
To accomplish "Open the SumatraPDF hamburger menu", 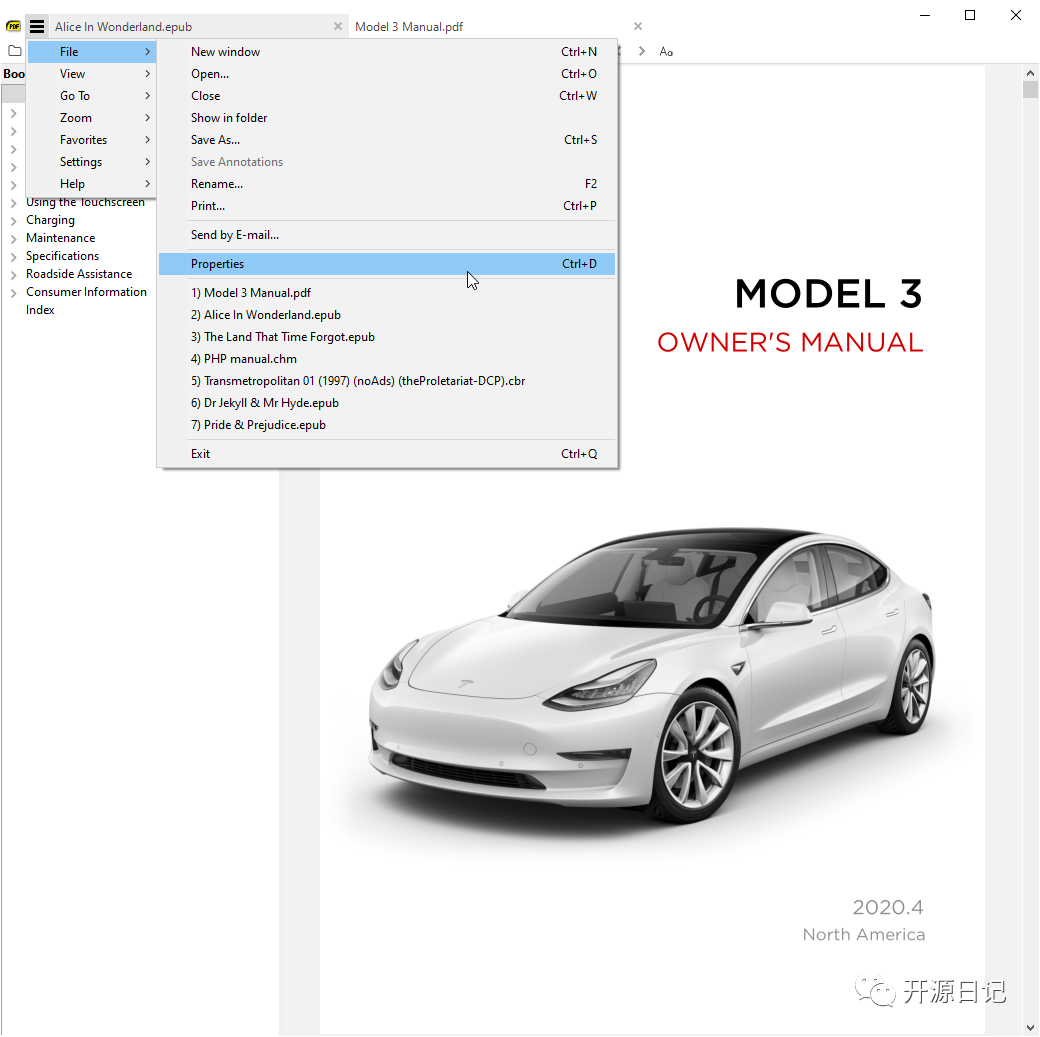I will tap(36, 26).
